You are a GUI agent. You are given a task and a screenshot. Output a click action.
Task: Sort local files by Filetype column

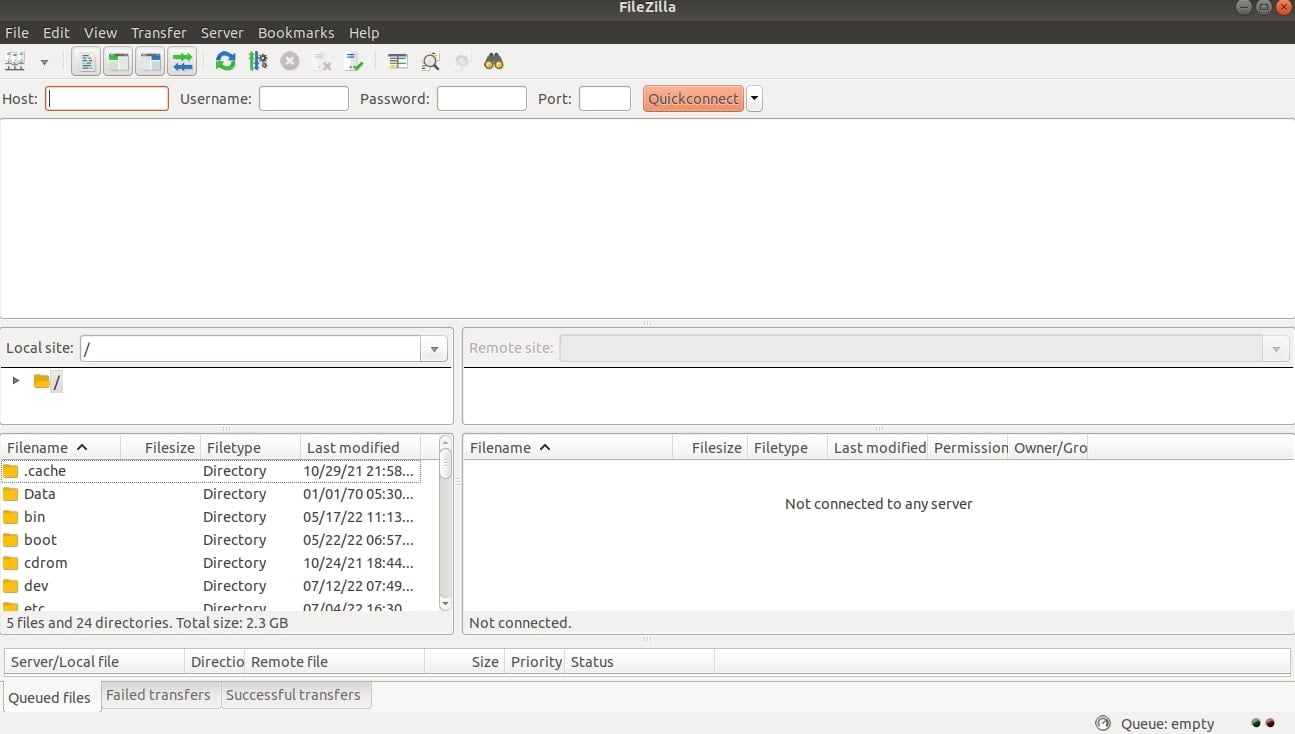[250, 447]
